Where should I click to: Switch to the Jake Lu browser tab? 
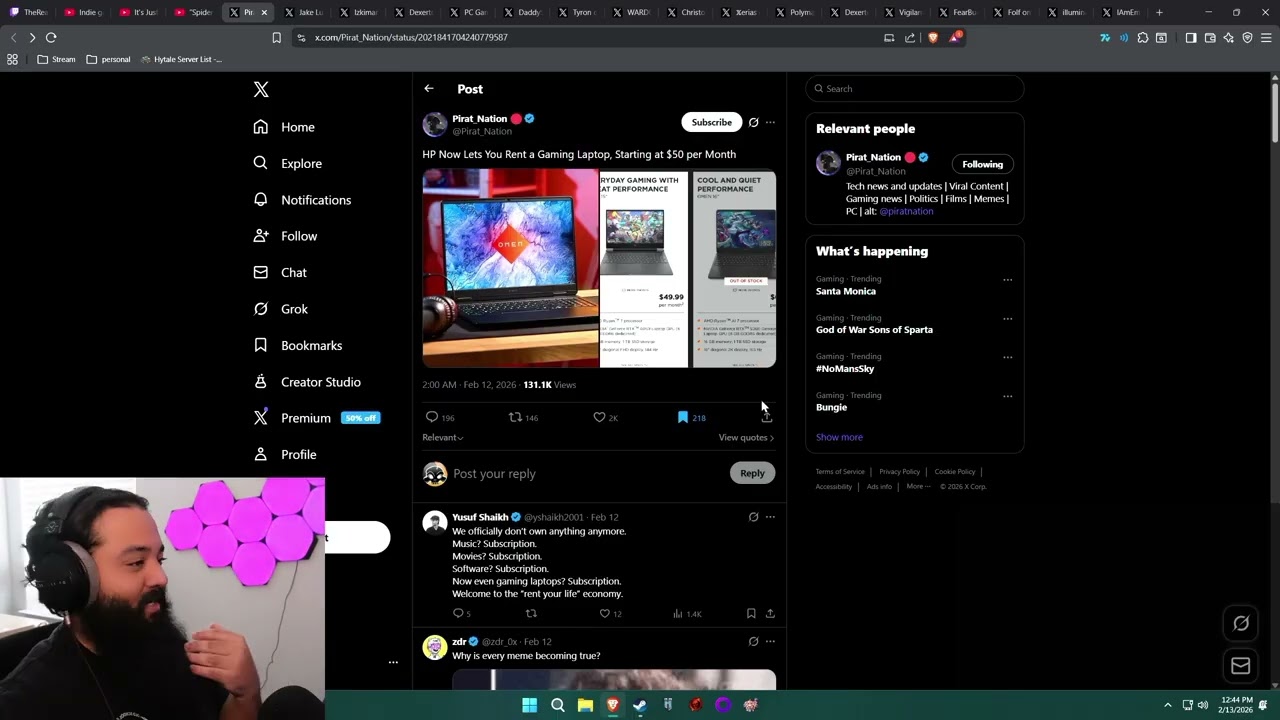[x=302, y=12]
